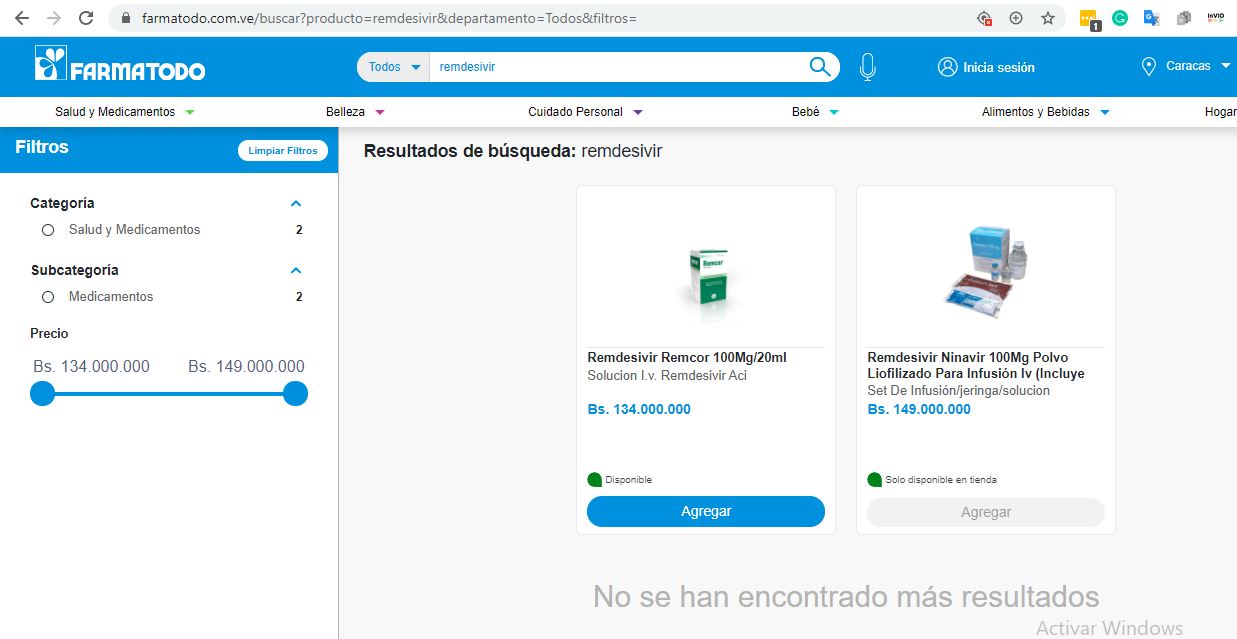Click maximum price slider handle

point(295,394)
